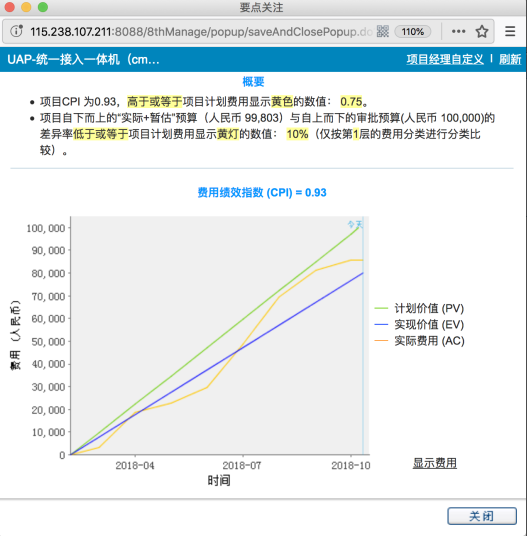Click the orange AC legend line swatch
The width and height of the screenshot is (527, 536).
(x=381, y=341)
